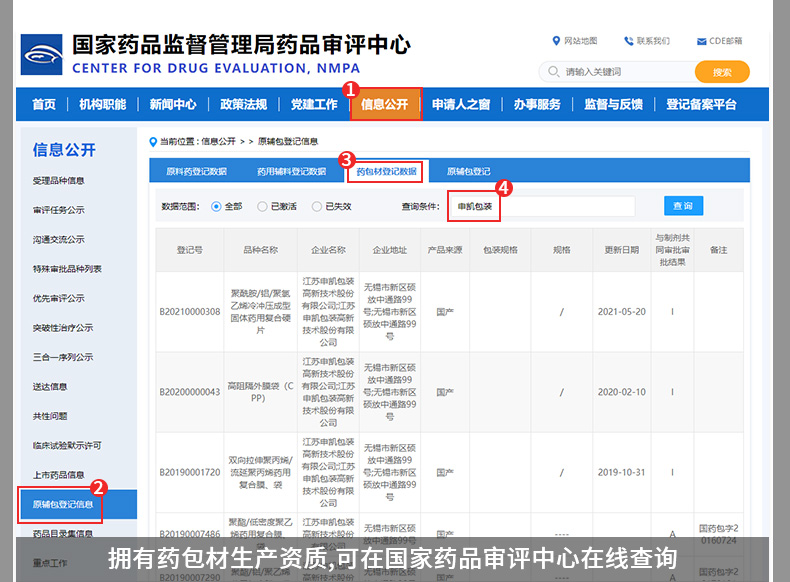Click the CDE邮箱 envelope icon
This screenshot has width=790, height=582.
point(701,41)
